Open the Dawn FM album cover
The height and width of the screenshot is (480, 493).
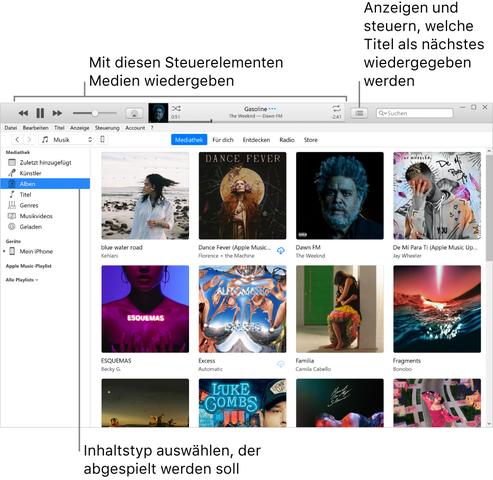pos(340,196)
